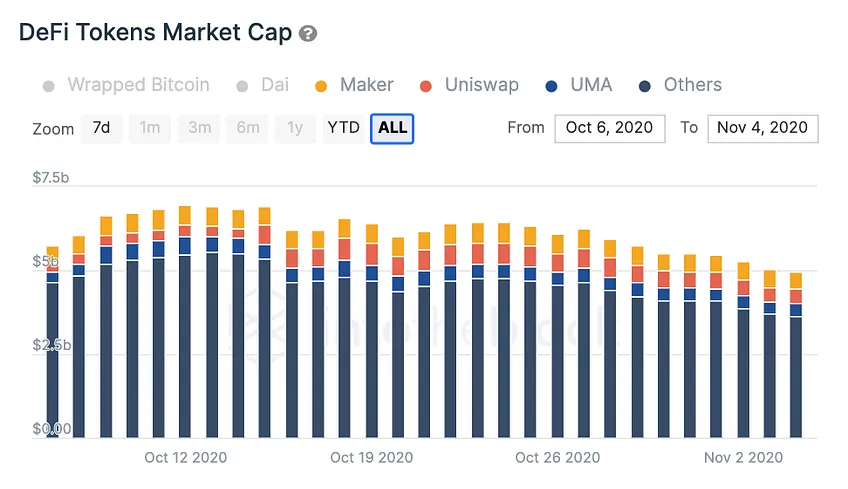This screenshot has height=489, width=848.
Task: Select the 7d zoom range
Action: (x=102, y=128)
